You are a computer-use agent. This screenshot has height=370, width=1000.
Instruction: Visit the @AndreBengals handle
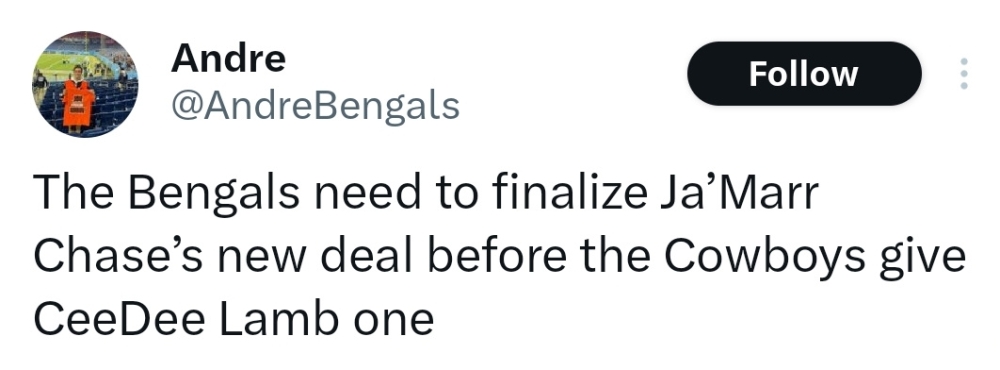point(315,105)
